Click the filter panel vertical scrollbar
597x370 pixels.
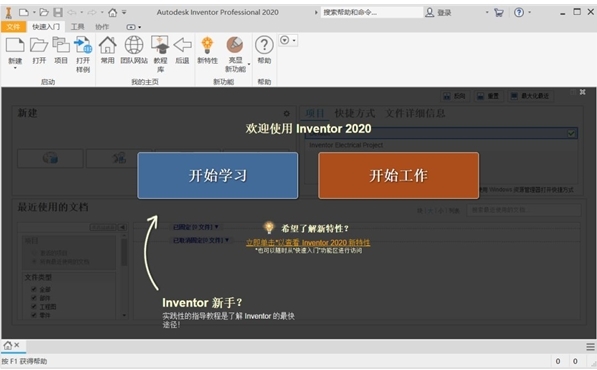(x=124, y=276)
